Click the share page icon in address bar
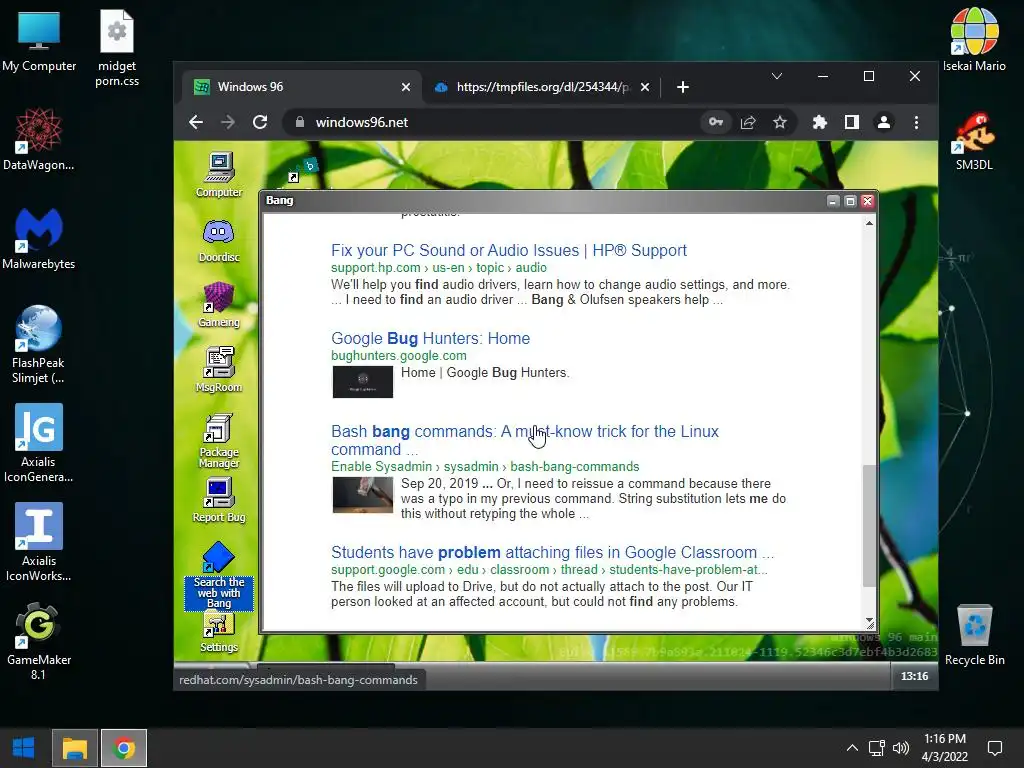The image size is (1024, 768). point(748,122)
